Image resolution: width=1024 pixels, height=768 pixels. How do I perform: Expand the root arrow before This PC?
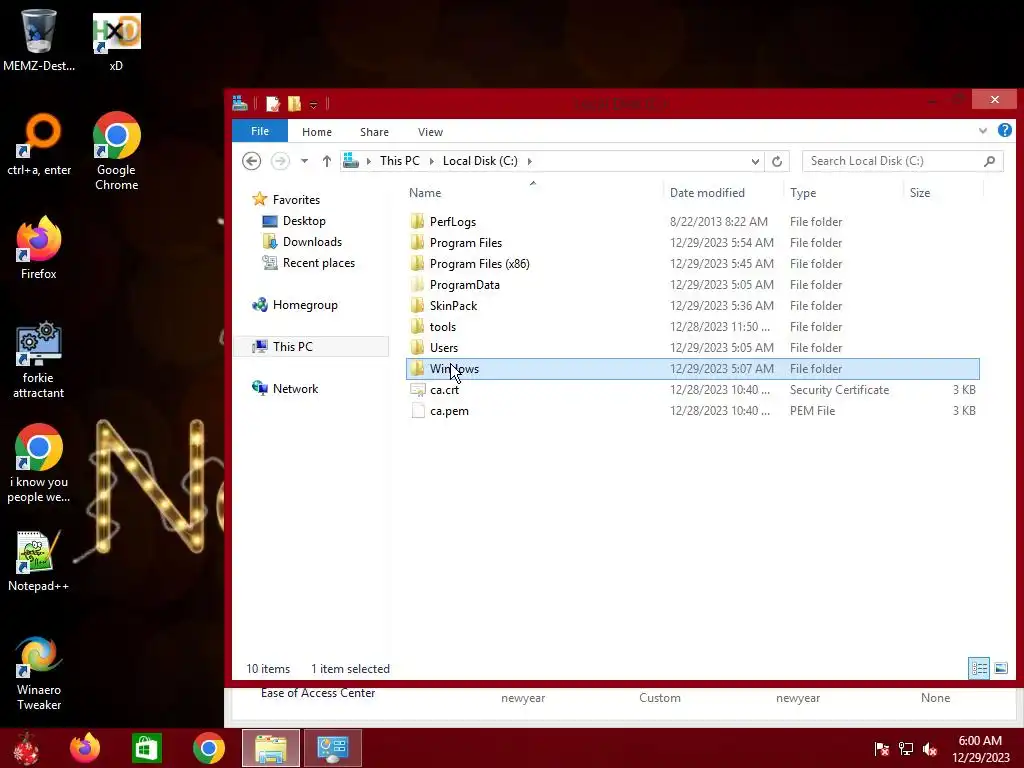coord(369,161)
